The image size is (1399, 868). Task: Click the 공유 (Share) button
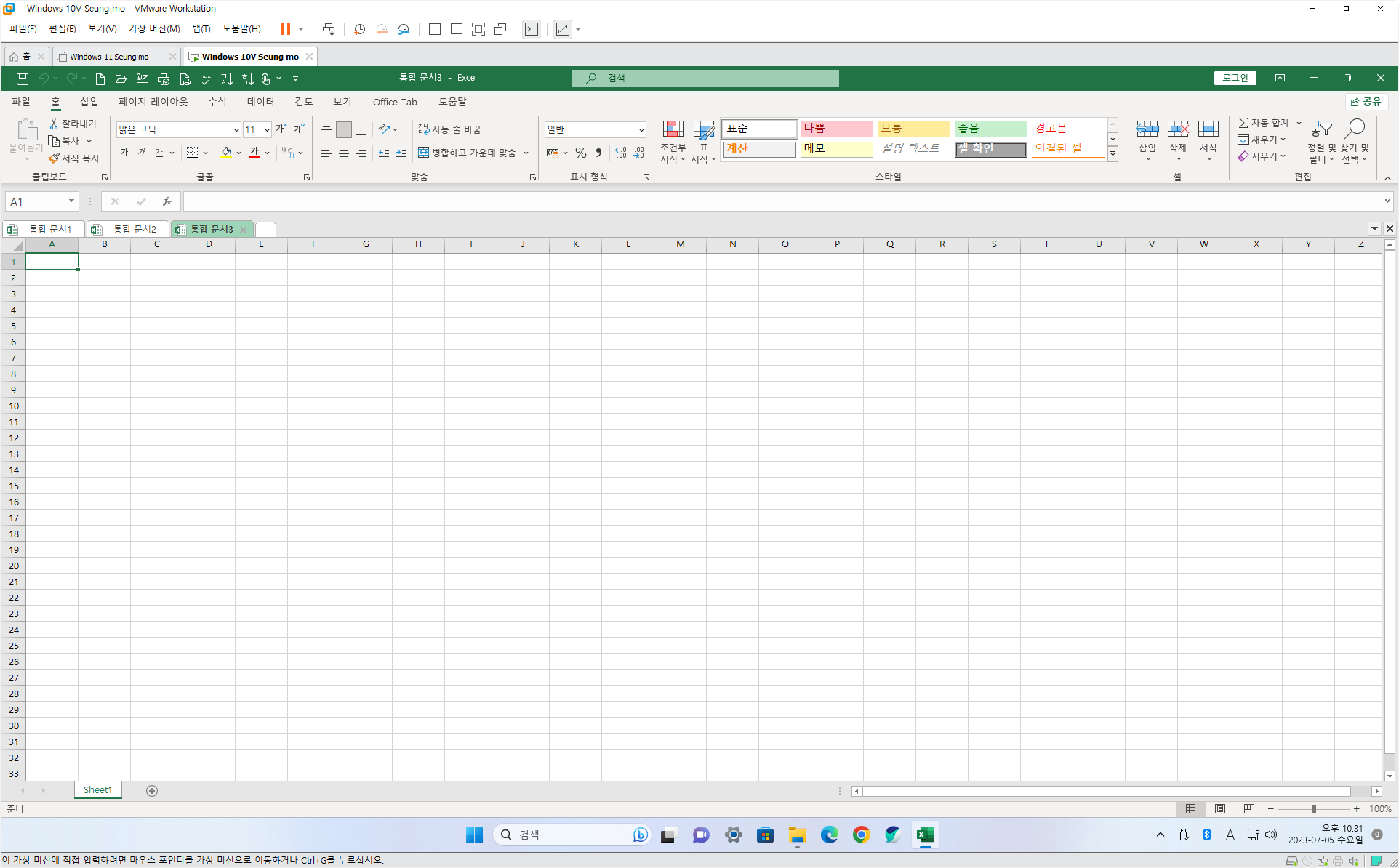(x=1366, y=102)
